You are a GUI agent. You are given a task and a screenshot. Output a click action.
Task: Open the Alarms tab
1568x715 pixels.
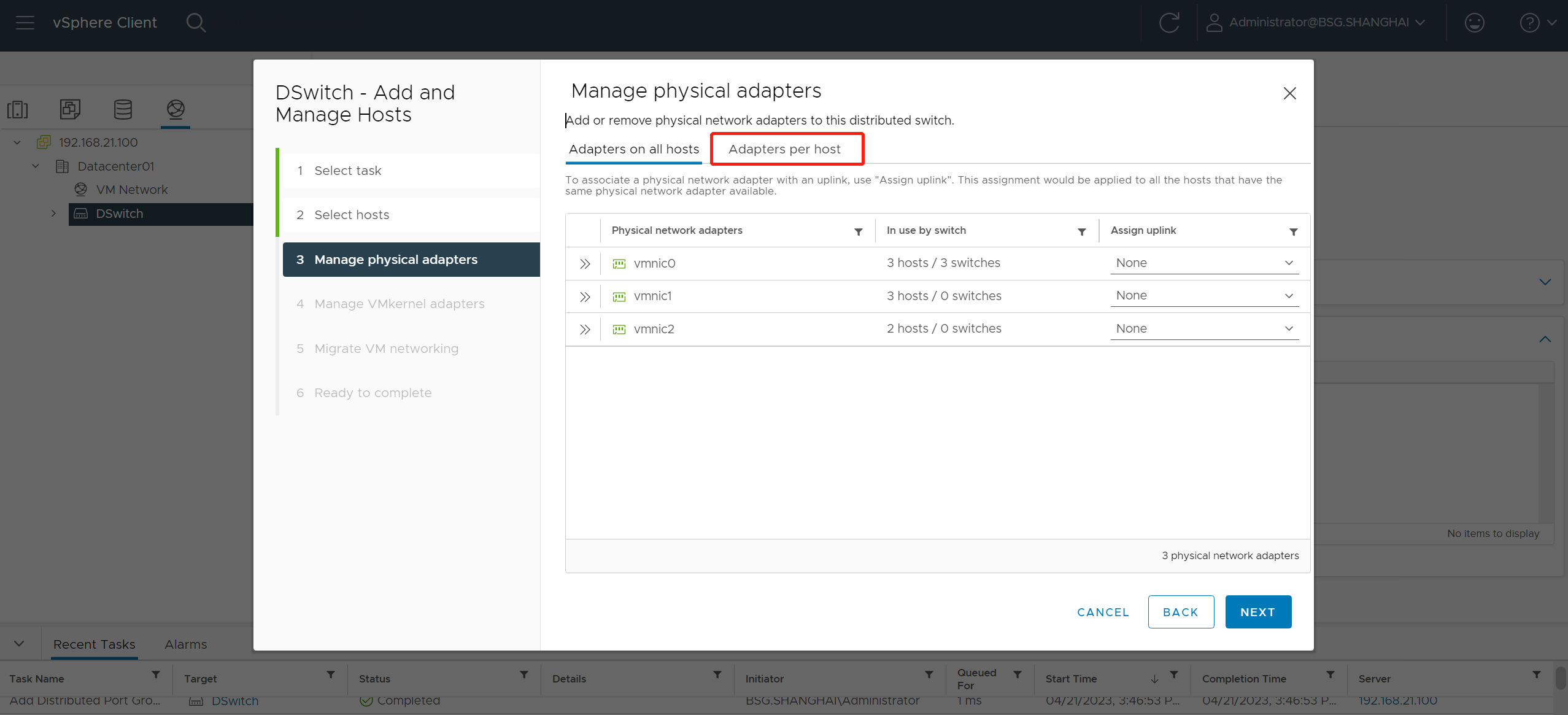coord(185,644)
